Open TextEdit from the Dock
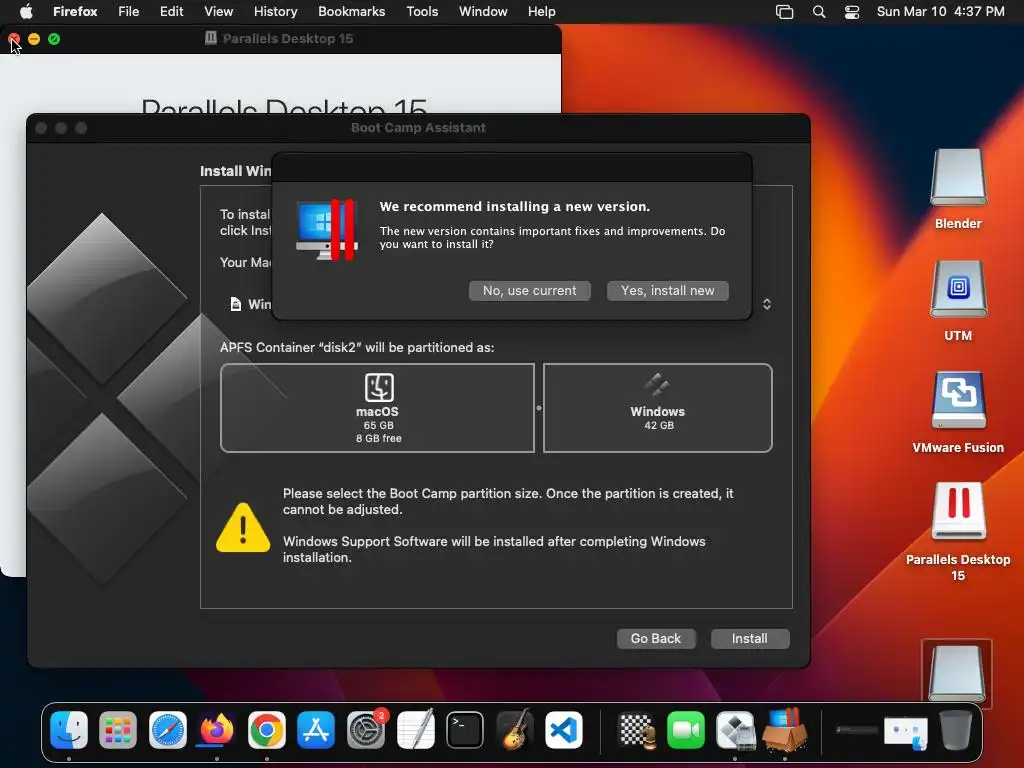Image resolution: width=1024 pixels, height=768 pixels. (x=415, y=729)
